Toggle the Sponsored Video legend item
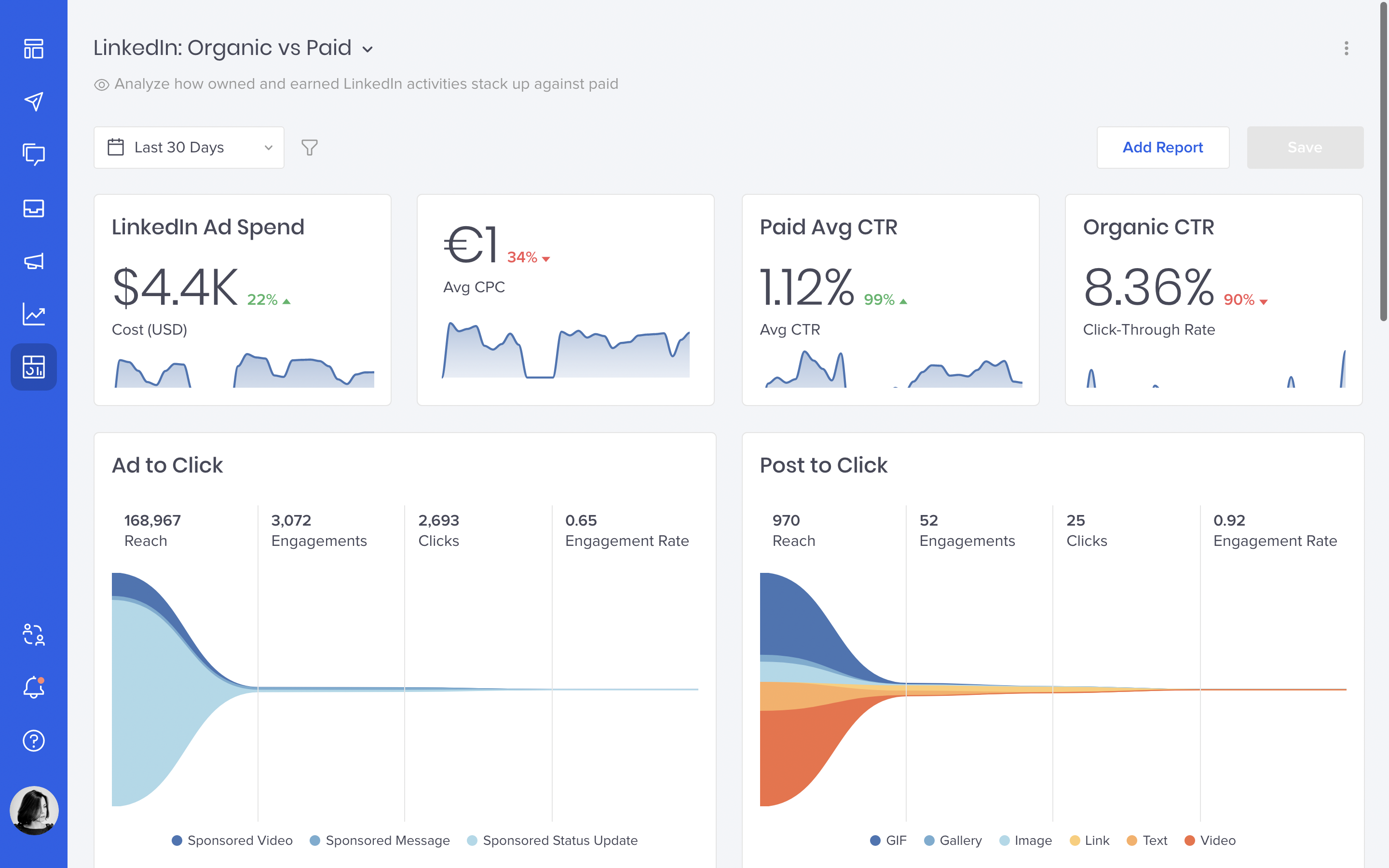Screen dimensions: 1389x868 pyautogui.click(x=232, y=840)
